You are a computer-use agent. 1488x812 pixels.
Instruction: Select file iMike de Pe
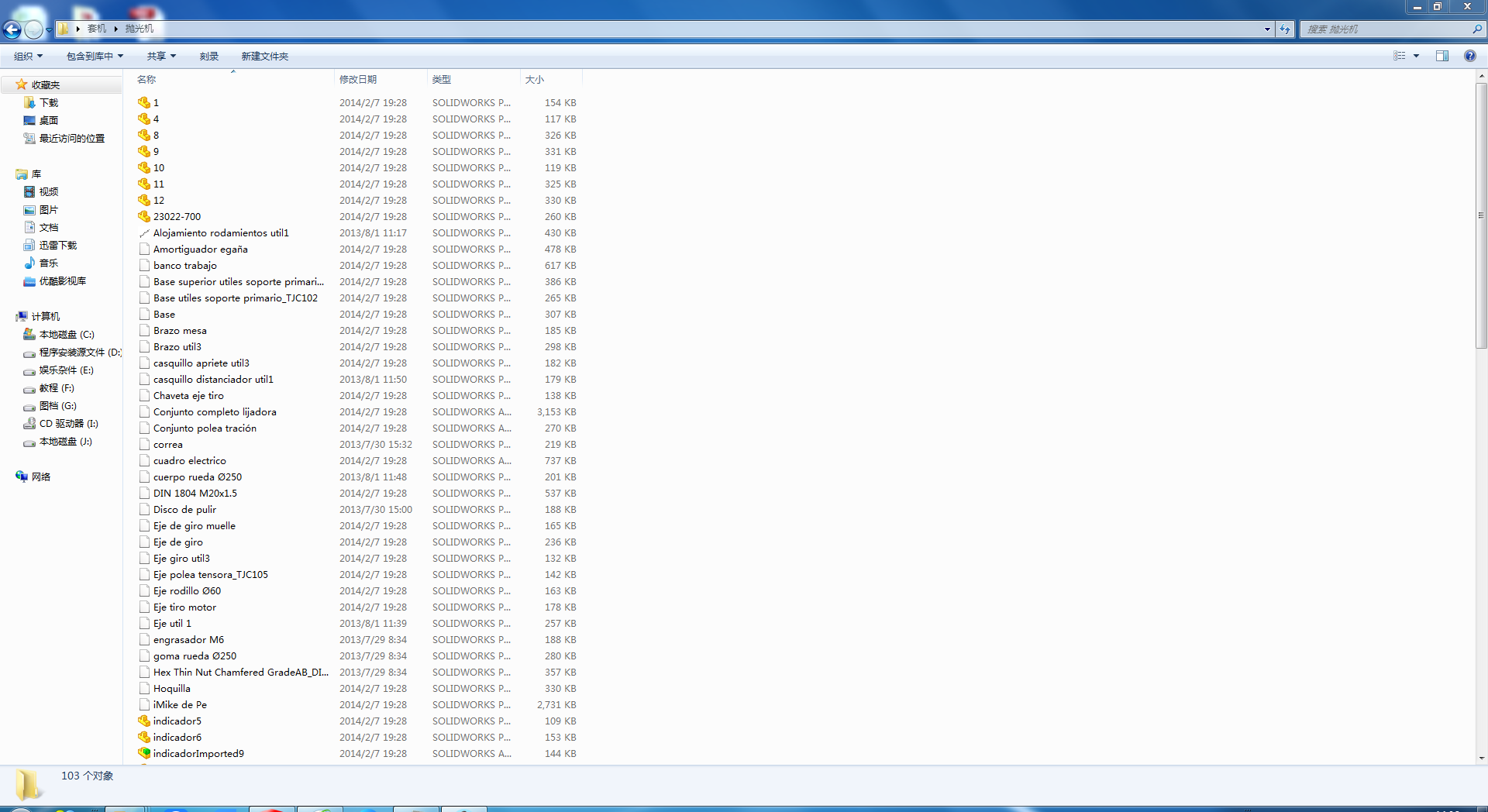coord(180,704)
